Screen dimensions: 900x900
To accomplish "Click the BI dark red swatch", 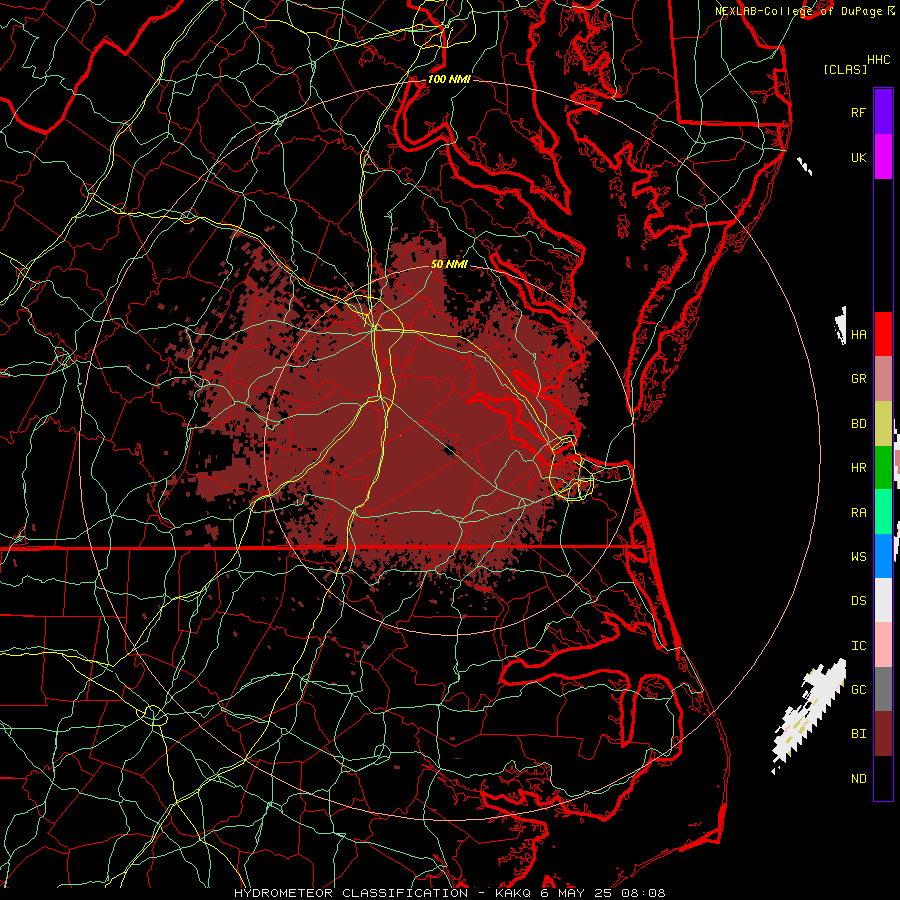I will point(883,734).
